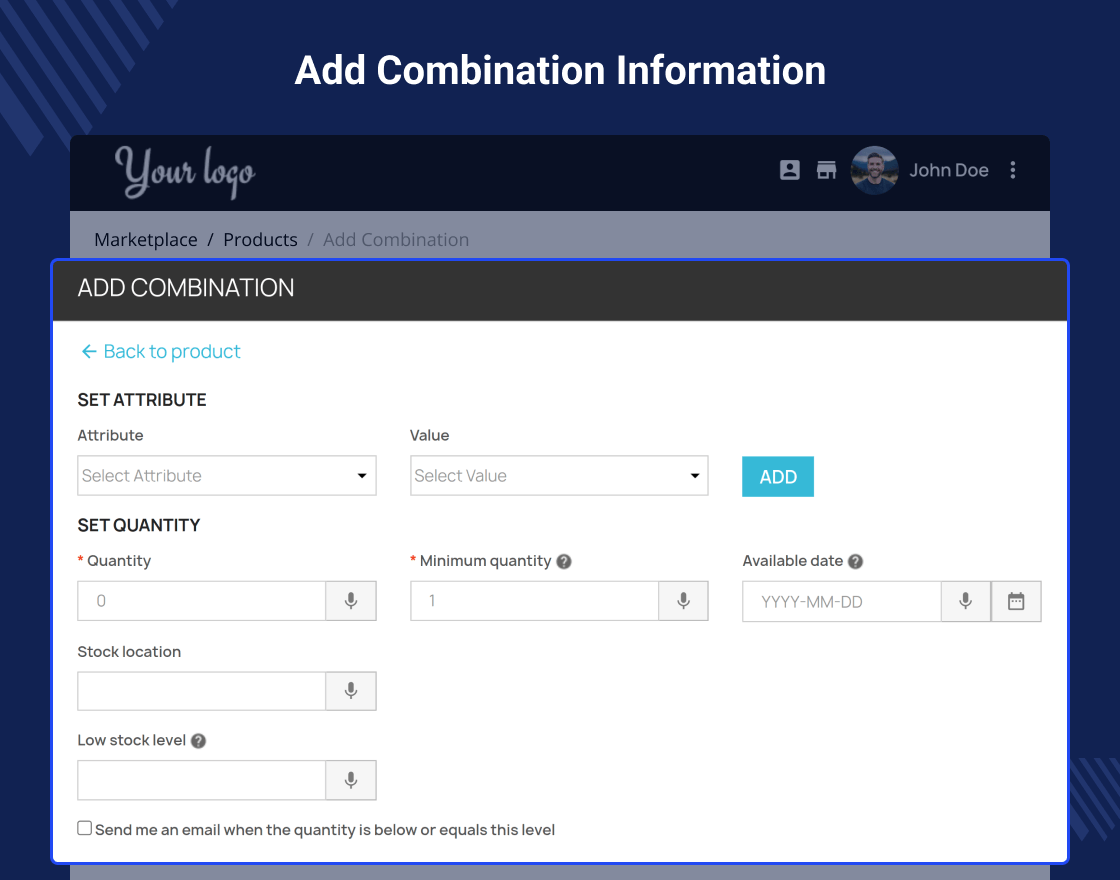
Task: Use the microphone for Minimum quantity field
Action: pyautogui.click(x=684, y=601)
